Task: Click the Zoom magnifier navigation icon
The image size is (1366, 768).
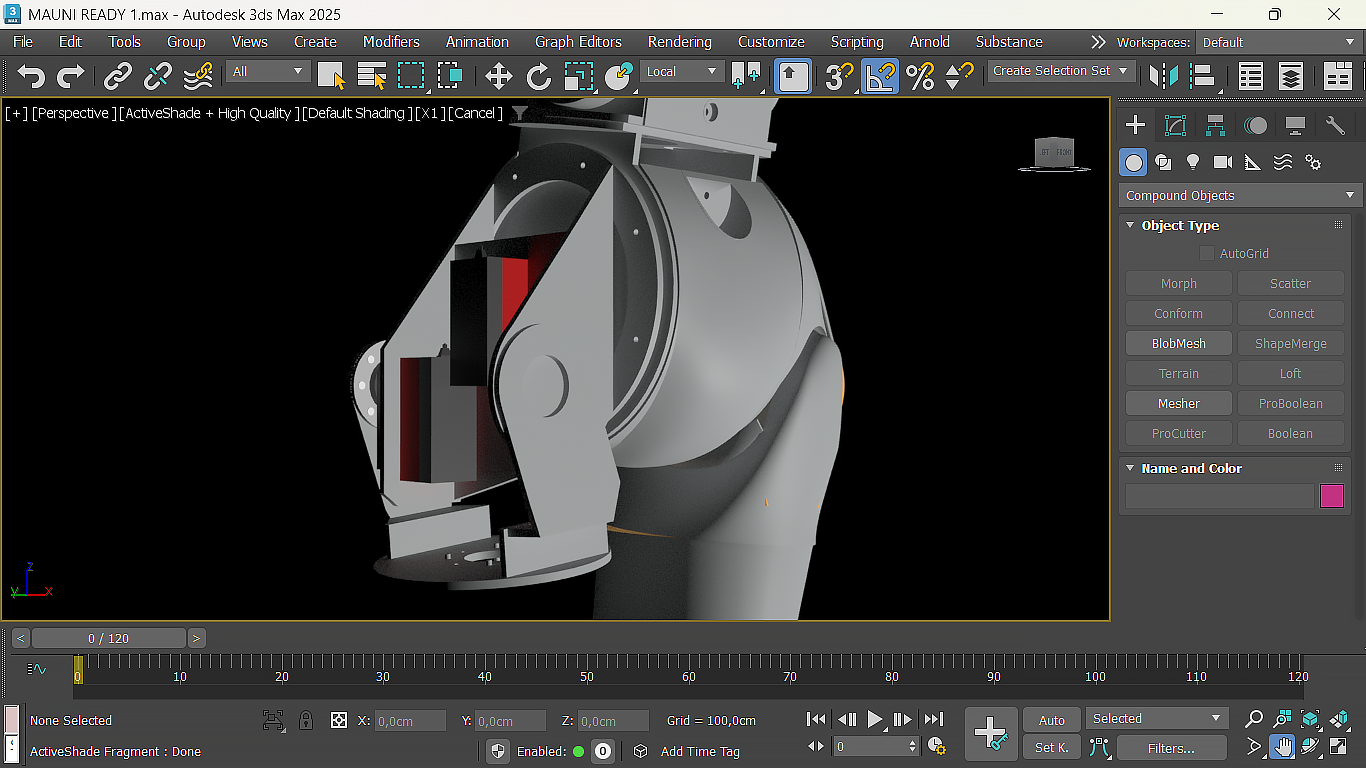Action: coord(1254,719)
